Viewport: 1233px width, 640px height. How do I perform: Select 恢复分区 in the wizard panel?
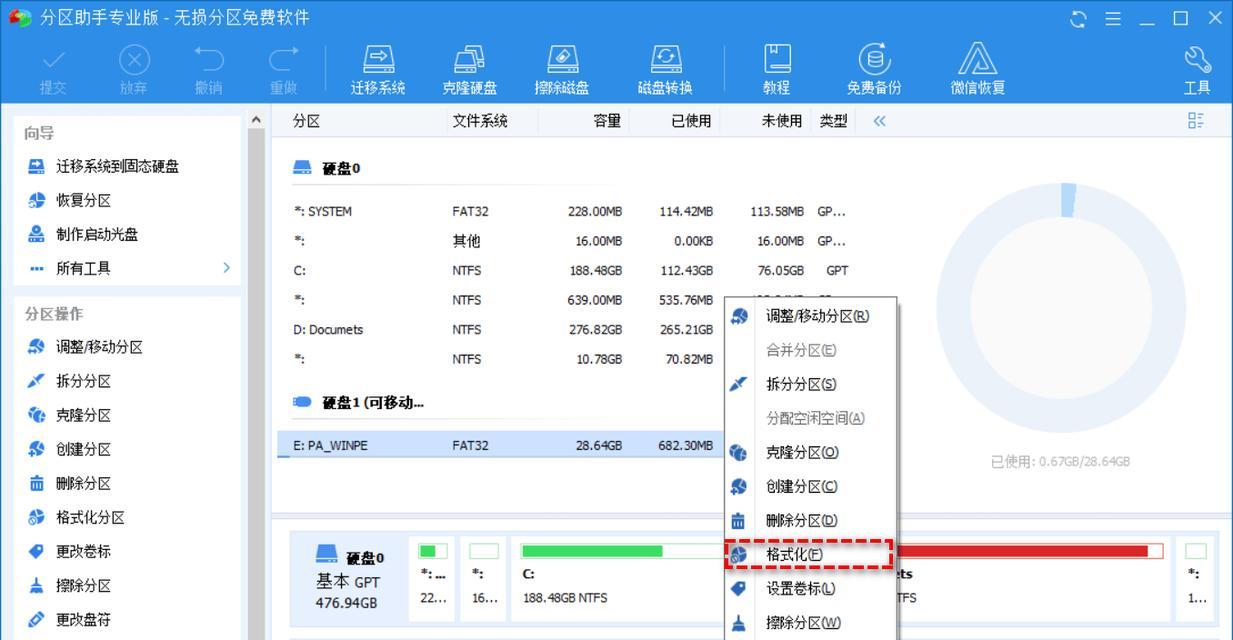pyautogui.click(x=69, y=200)
